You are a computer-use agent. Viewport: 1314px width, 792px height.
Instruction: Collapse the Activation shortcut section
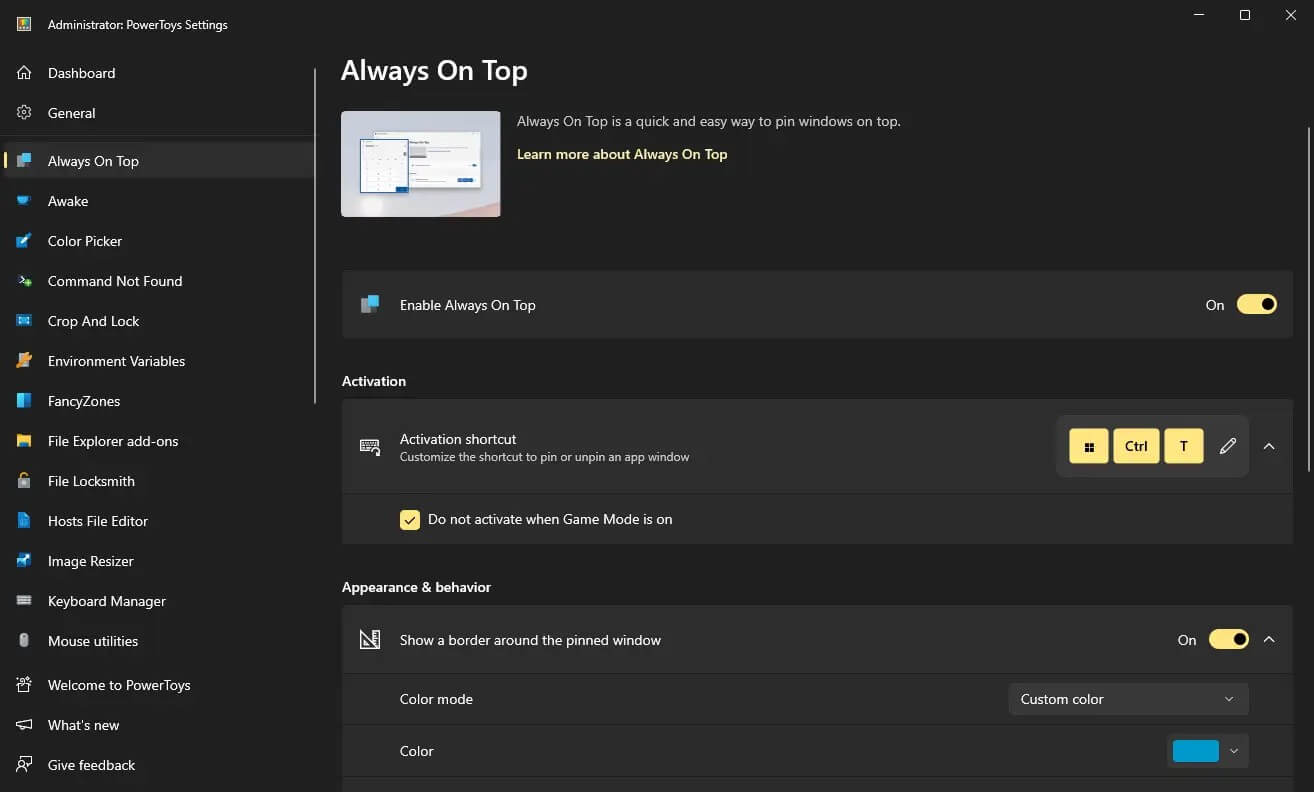1269,446
